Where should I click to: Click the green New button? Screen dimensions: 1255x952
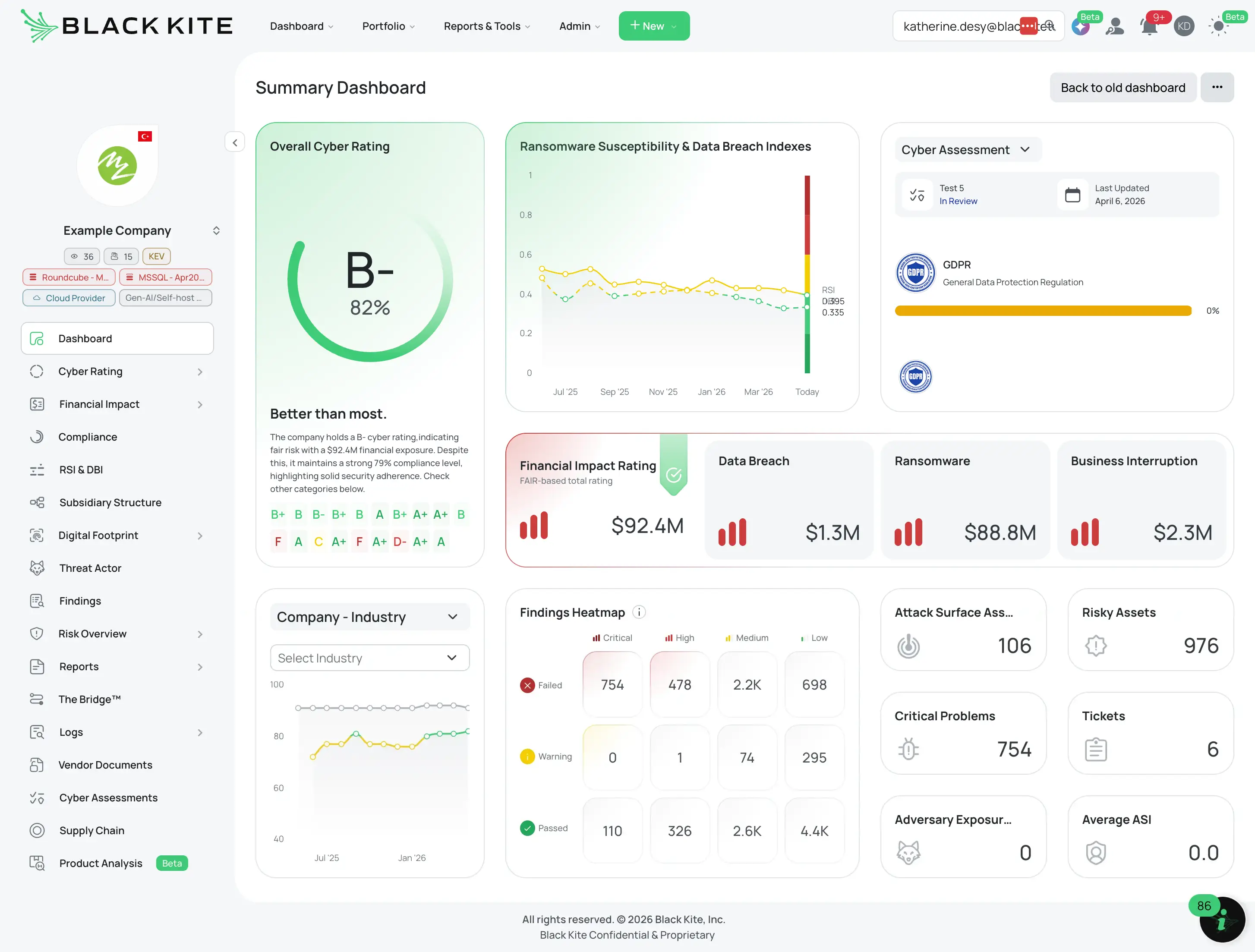654,26
